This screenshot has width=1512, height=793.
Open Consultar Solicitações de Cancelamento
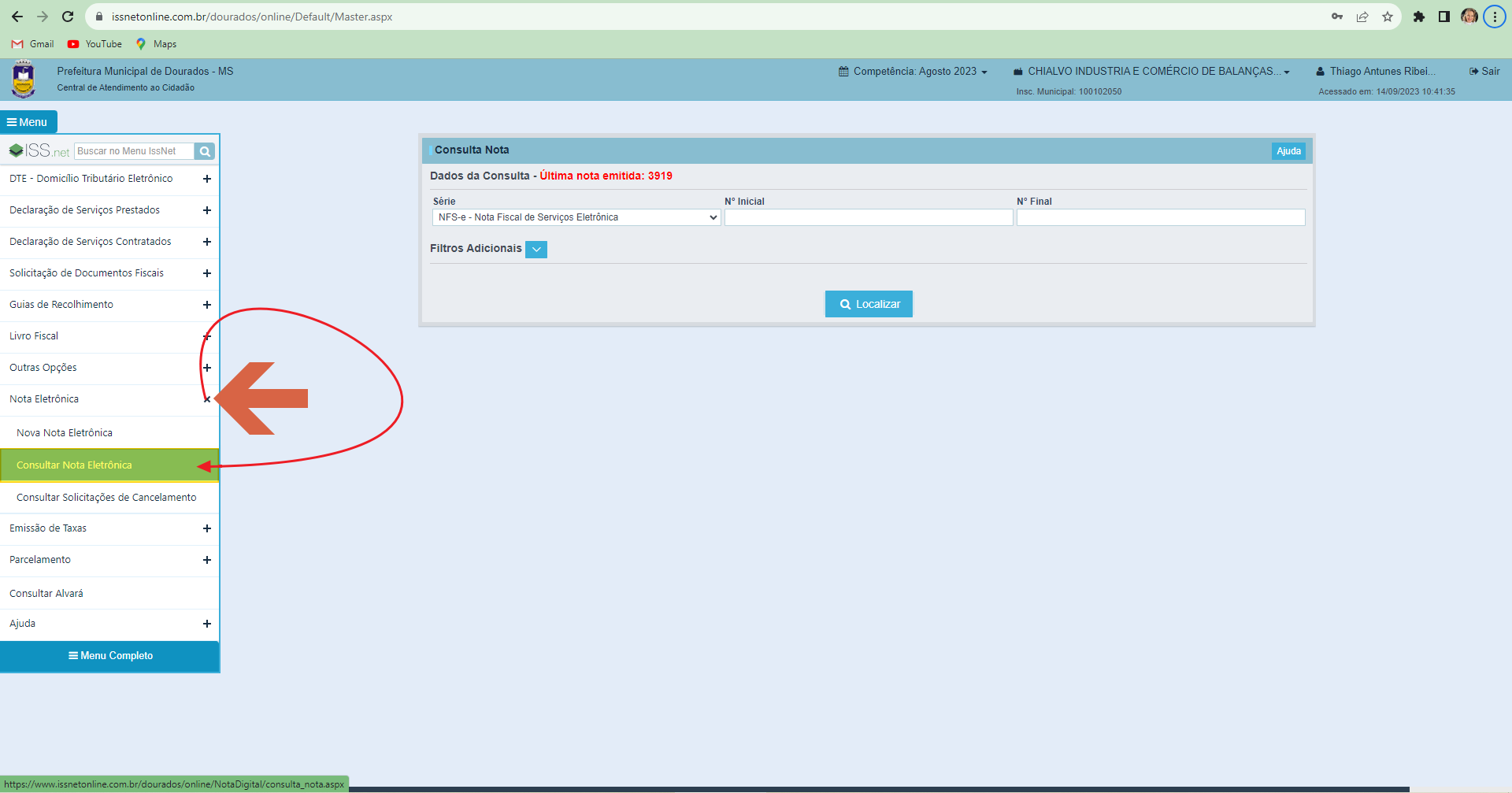tap(109, 498)
